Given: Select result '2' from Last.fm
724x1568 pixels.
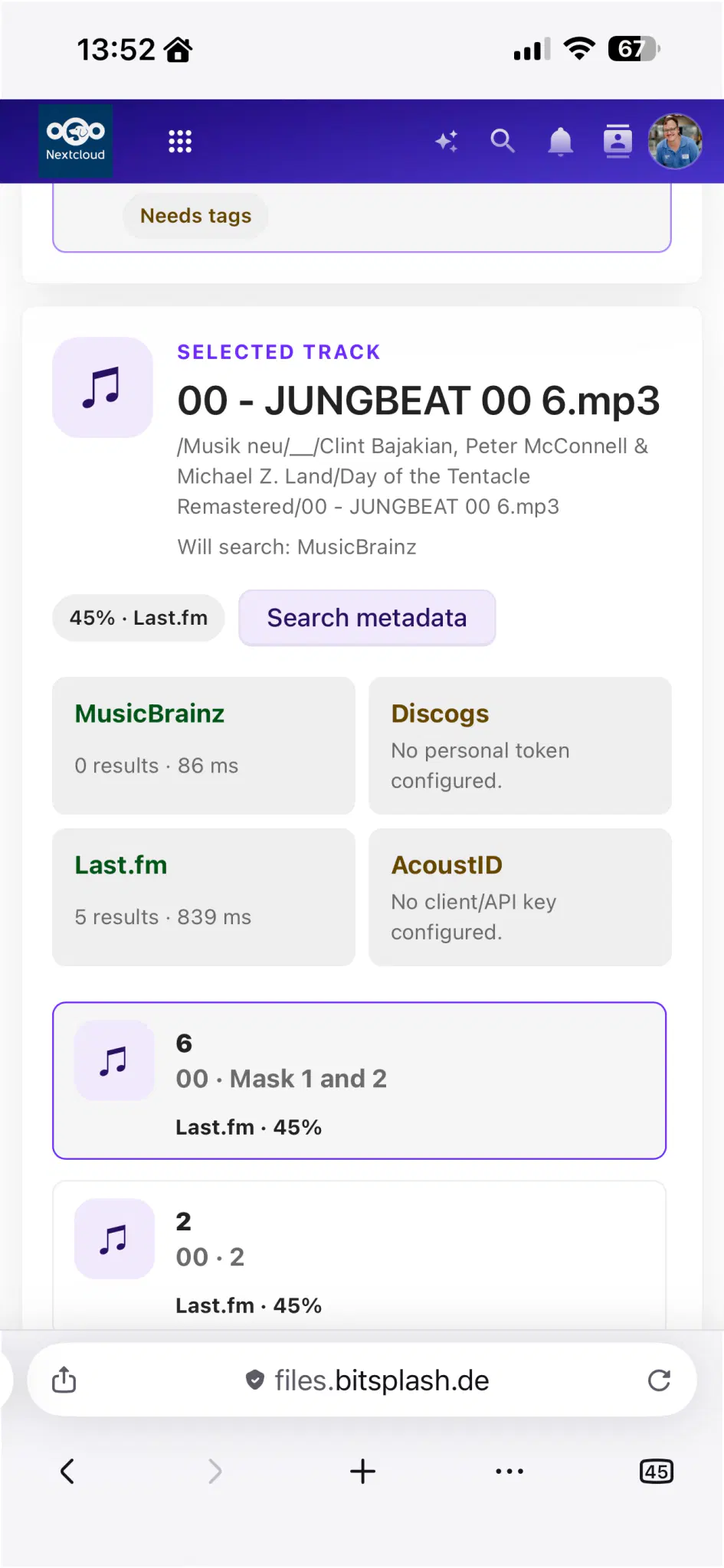Looking at the screenshot, I should (359, 1256).
